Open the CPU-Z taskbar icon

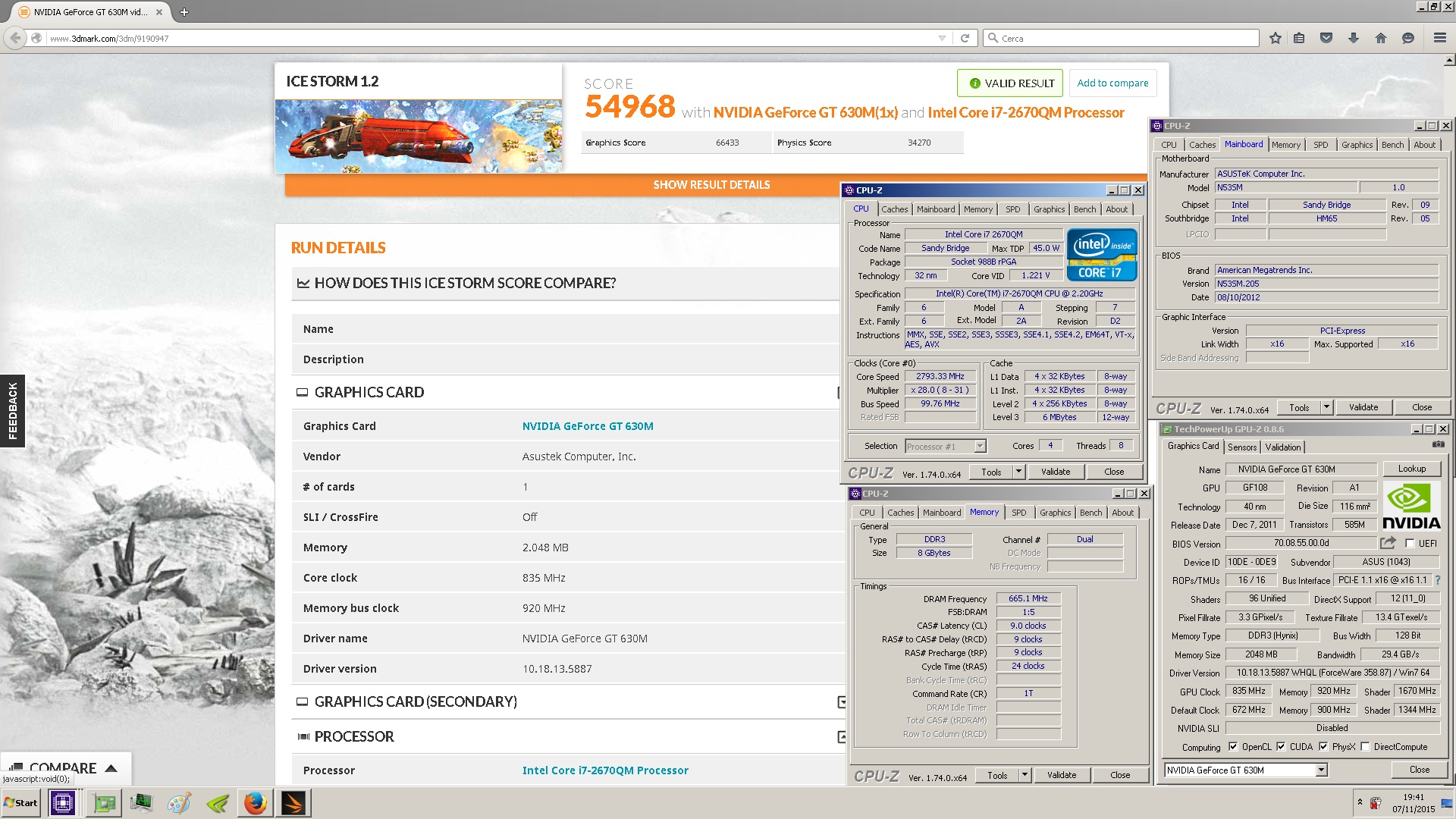tap(62, 803)
